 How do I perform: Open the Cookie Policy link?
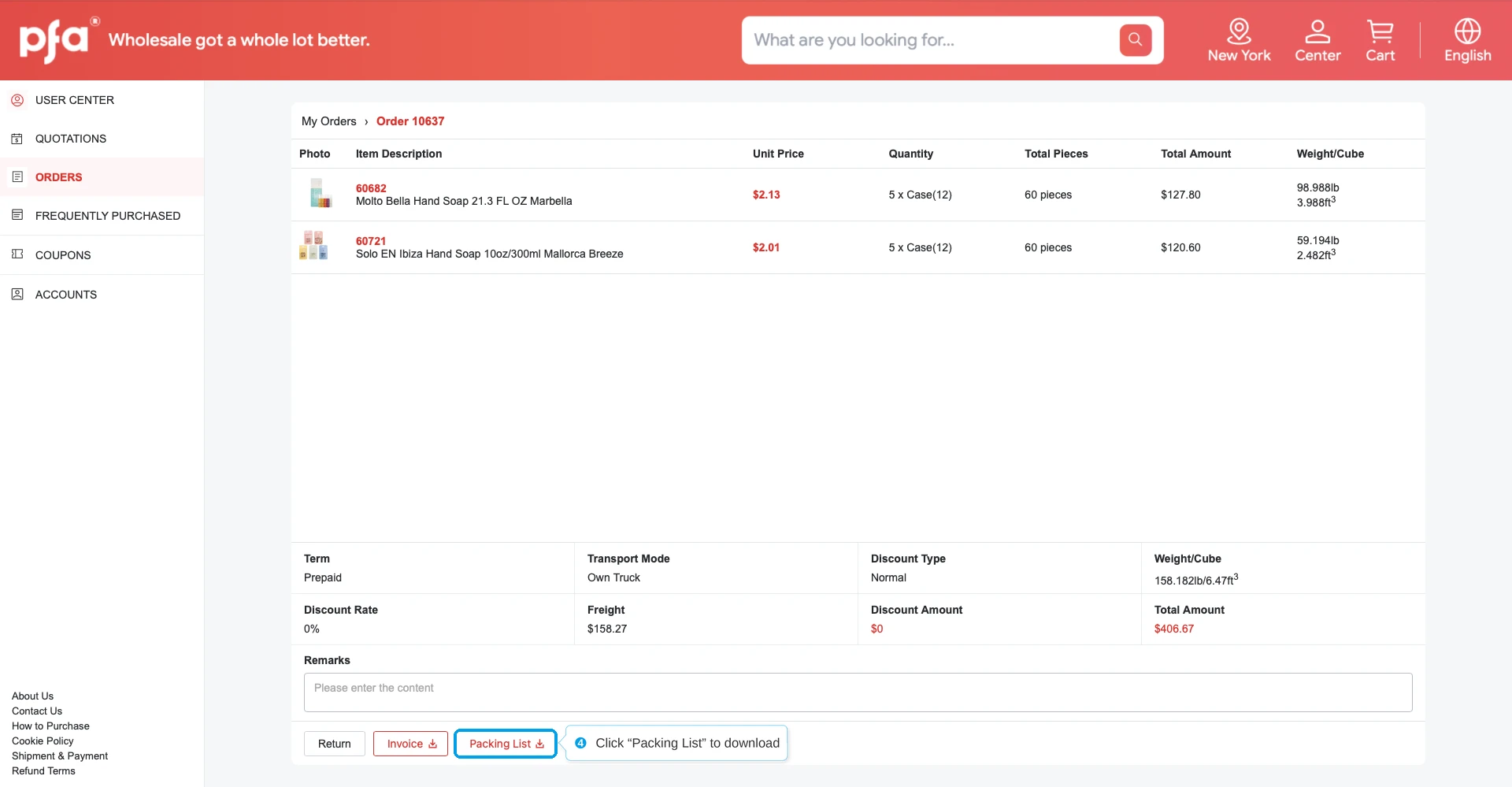point(43,741)
